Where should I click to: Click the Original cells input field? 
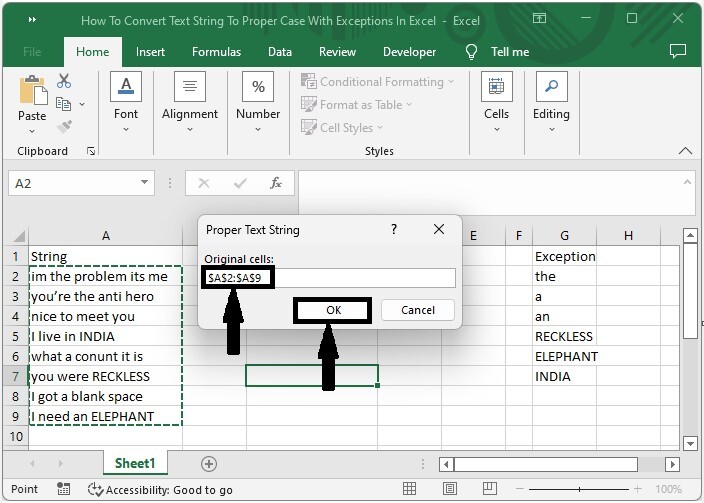click(330, 278)
